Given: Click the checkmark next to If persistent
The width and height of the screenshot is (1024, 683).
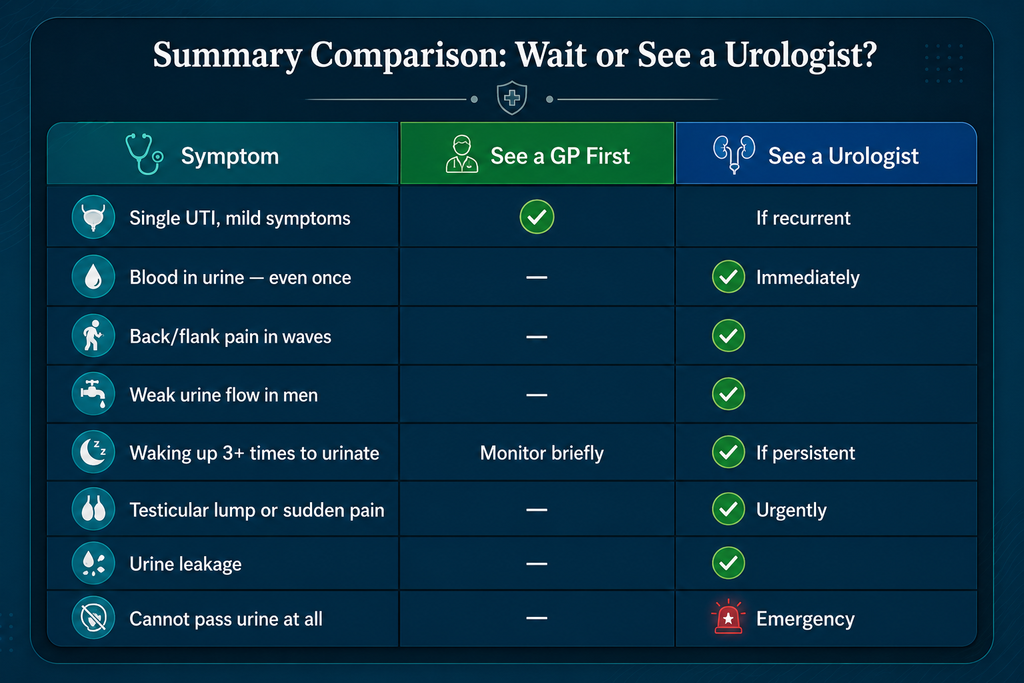Looking at the screenshot, I should (x=728, y=453).
